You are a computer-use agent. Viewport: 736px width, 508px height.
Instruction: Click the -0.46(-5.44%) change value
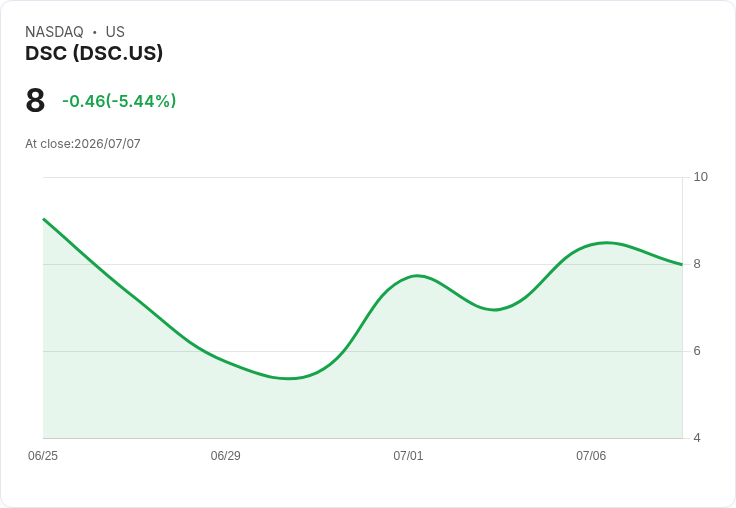point(119,101)
